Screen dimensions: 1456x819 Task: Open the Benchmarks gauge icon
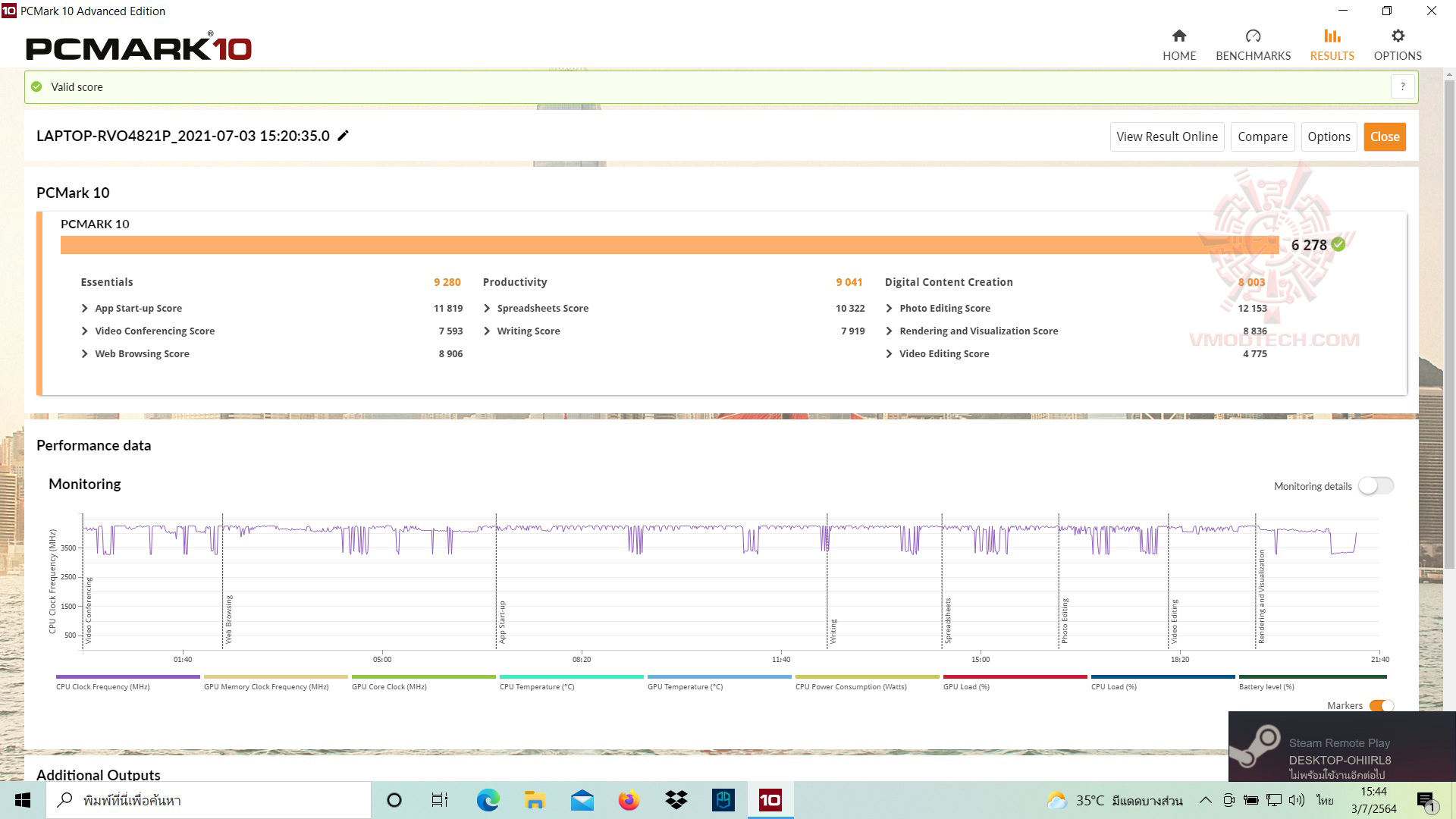(1253, 36)
